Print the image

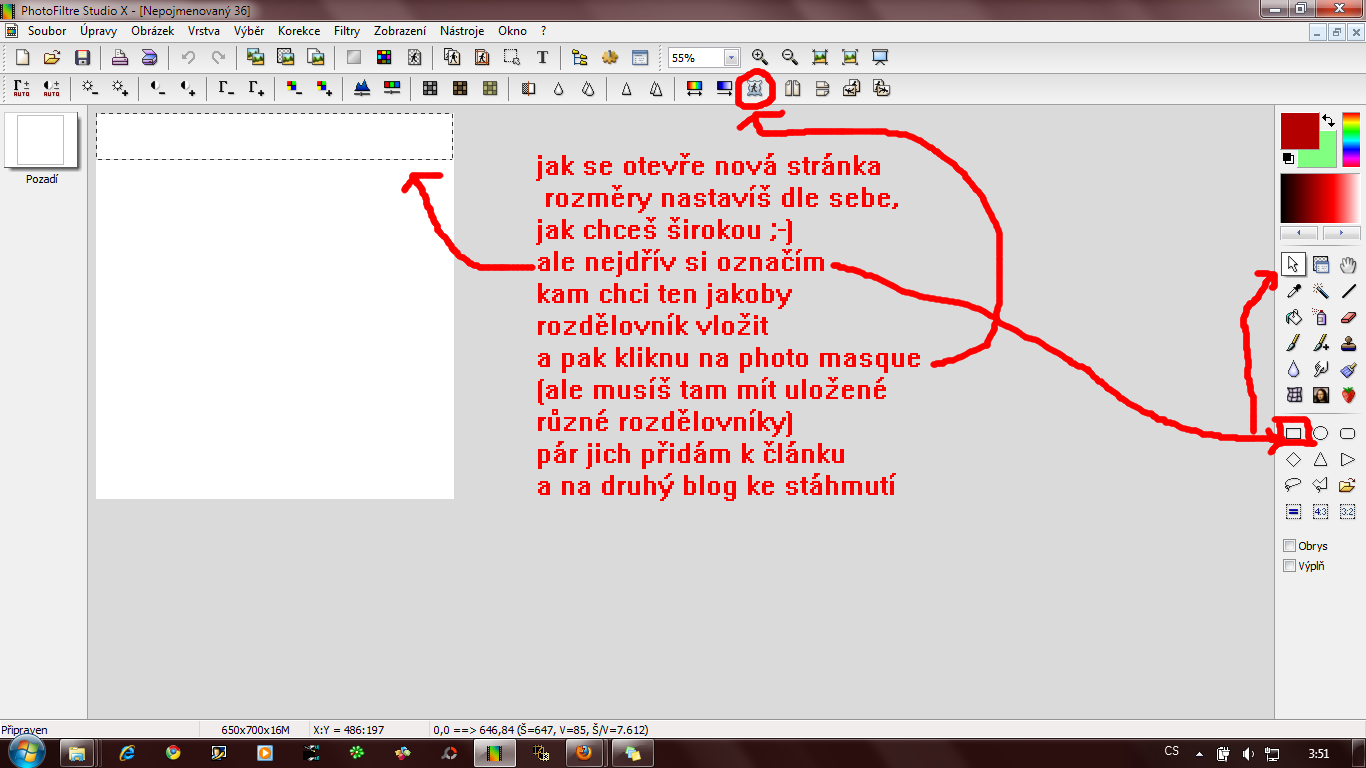tap(119, 58)
